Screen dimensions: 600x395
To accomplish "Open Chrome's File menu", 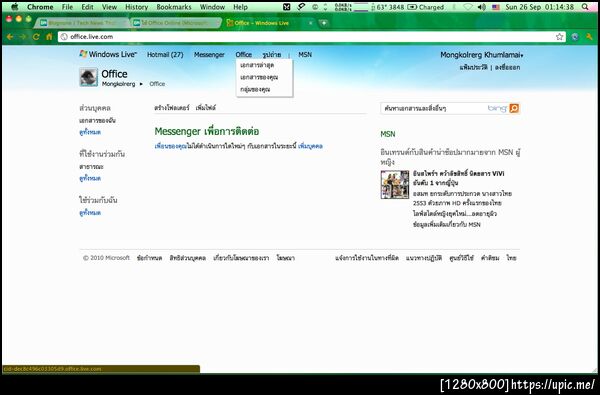I will (67, 7).
